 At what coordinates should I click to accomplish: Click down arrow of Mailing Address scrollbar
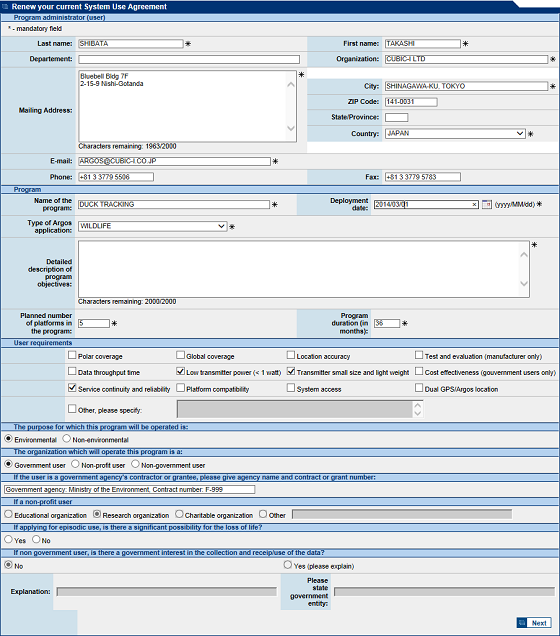click(291, 128)
